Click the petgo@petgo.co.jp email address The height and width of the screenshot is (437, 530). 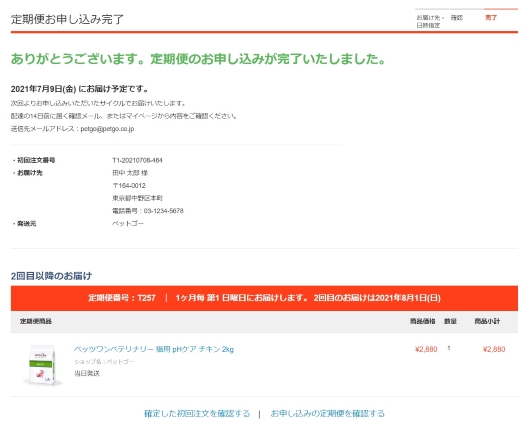pyautogui.click(x=107, y=129)
